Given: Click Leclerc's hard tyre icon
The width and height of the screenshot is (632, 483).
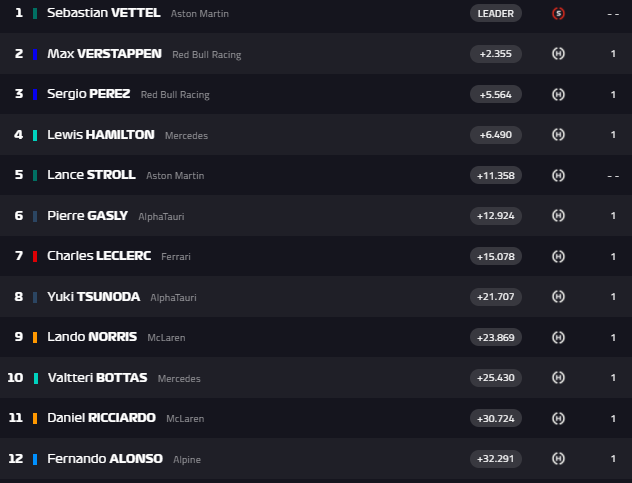Looking at the screenshot, I should [558, 256].
